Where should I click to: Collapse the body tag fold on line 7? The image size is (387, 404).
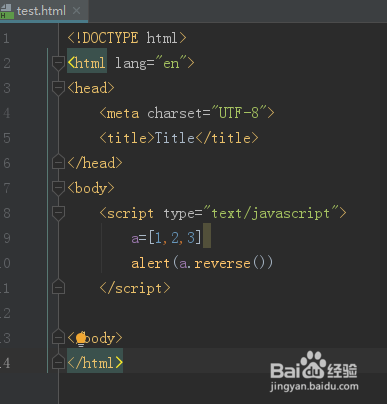click(58, 188)
